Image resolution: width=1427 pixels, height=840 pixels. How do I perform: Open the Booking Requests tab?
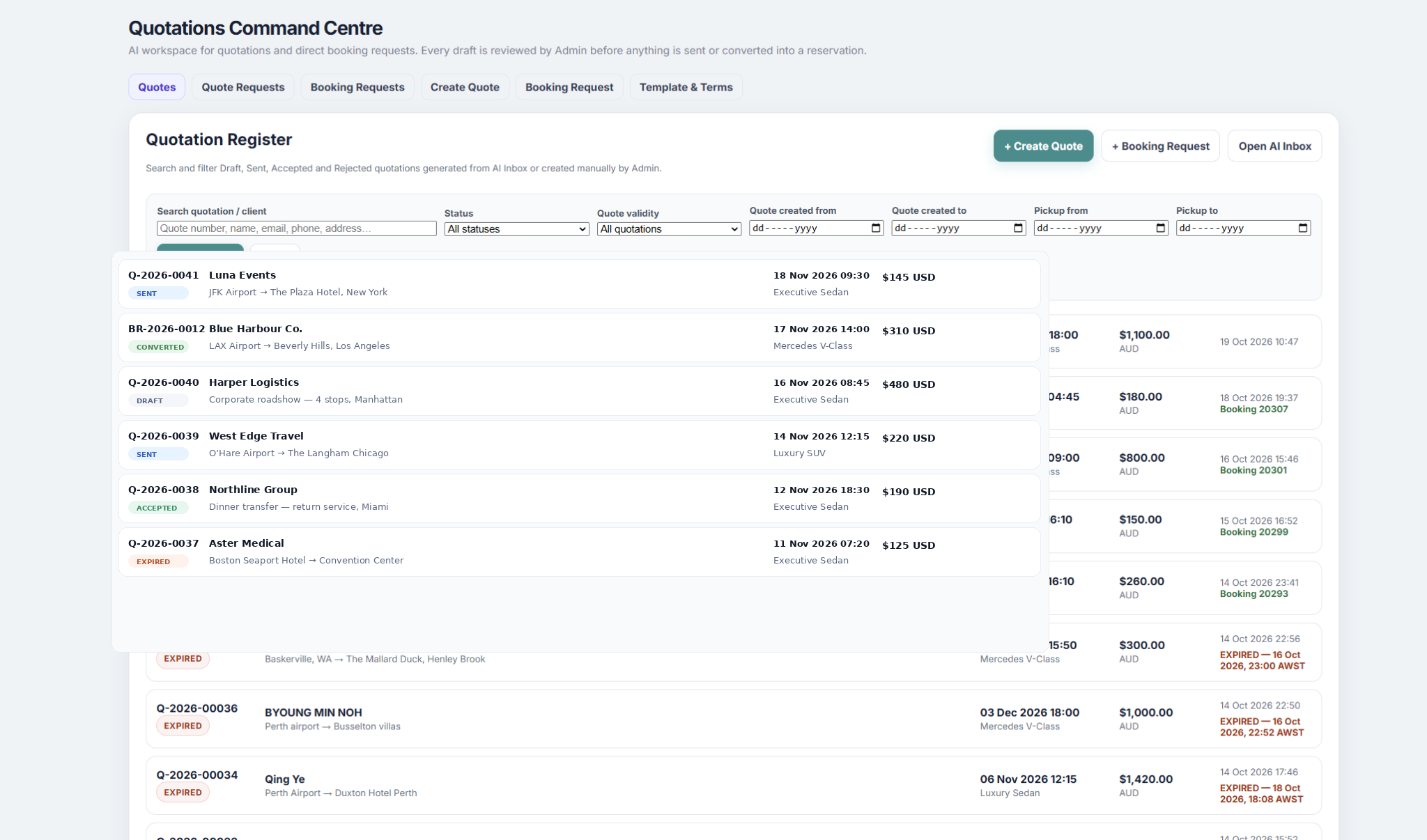tap(357, 87)
